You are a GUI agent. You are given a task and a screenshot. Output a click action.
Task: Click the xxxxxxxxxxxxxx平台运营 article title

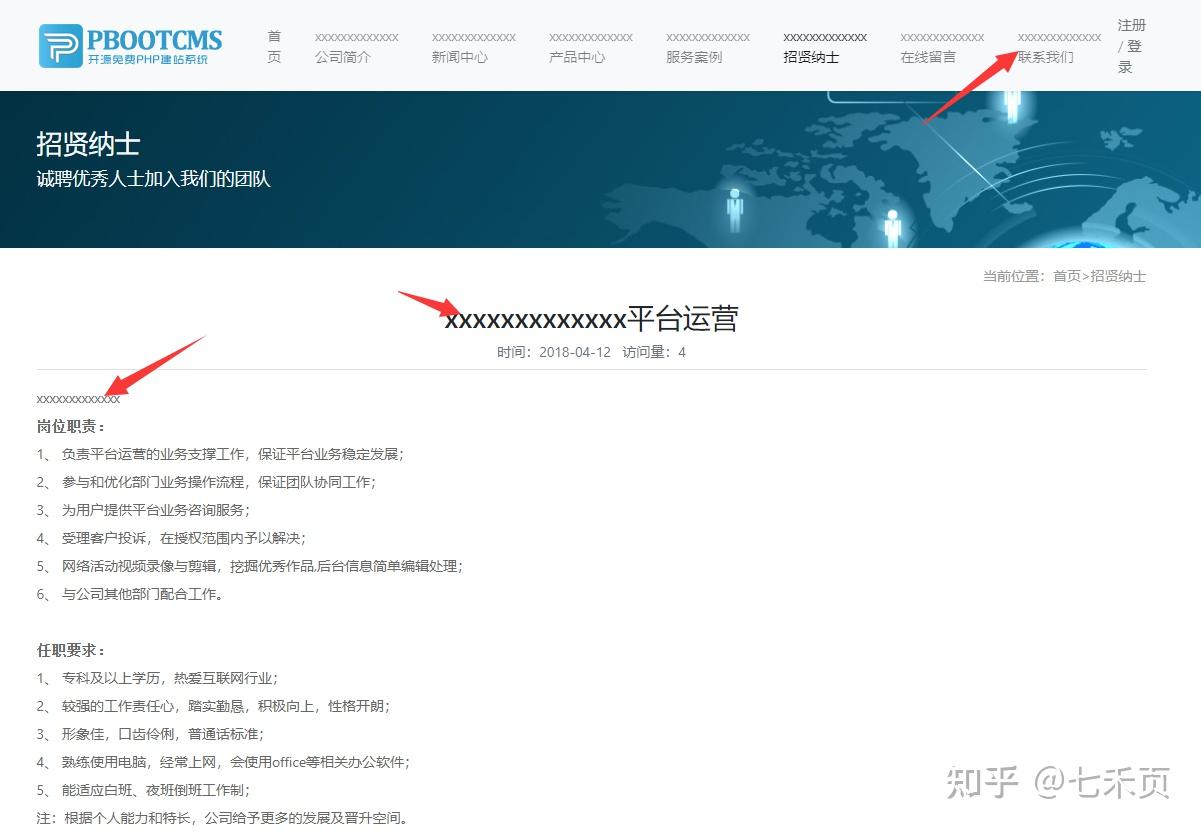tap(594, 318)
